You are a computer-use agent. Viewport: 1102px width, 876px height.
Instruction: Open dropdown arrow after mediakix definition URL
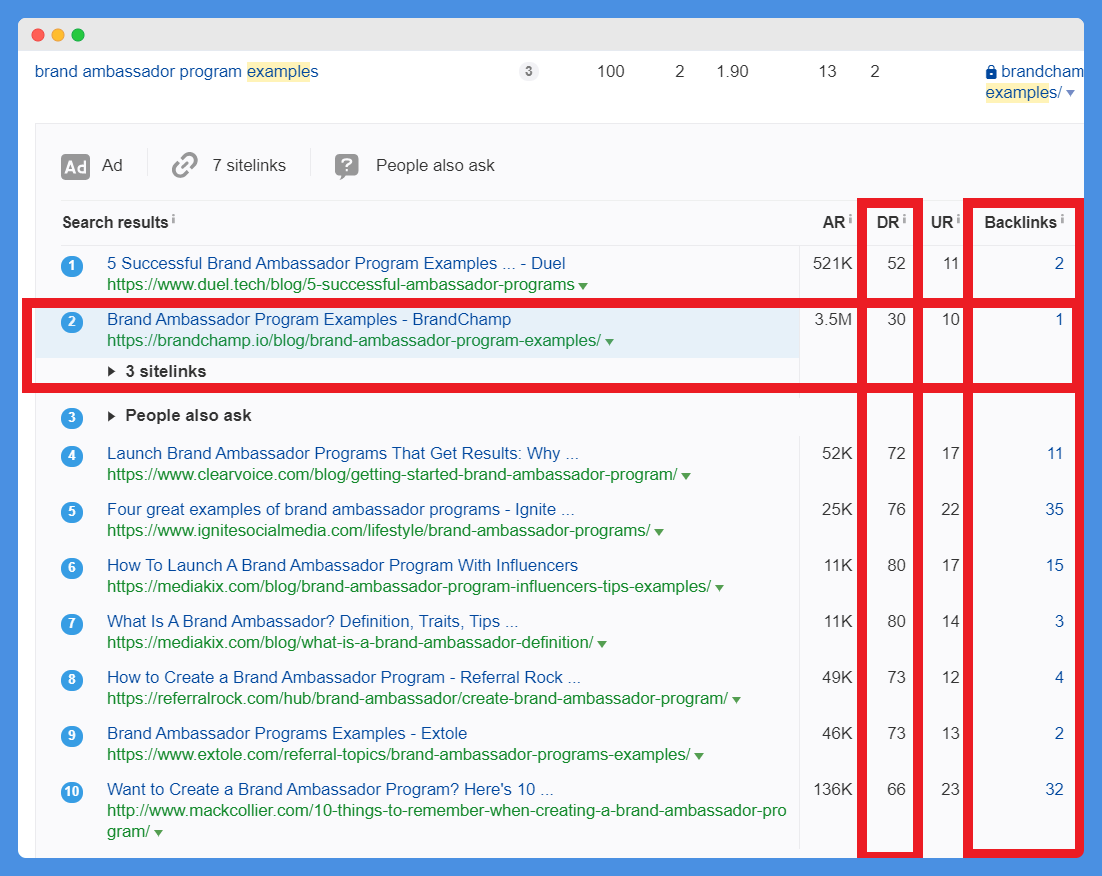pos(602,644)
